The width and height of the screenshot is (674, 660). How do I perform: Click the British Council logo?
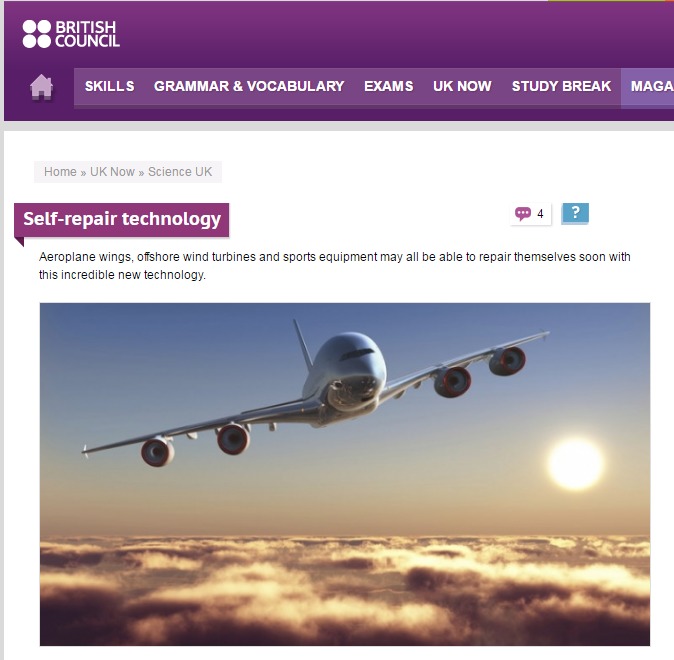(71, 34)
